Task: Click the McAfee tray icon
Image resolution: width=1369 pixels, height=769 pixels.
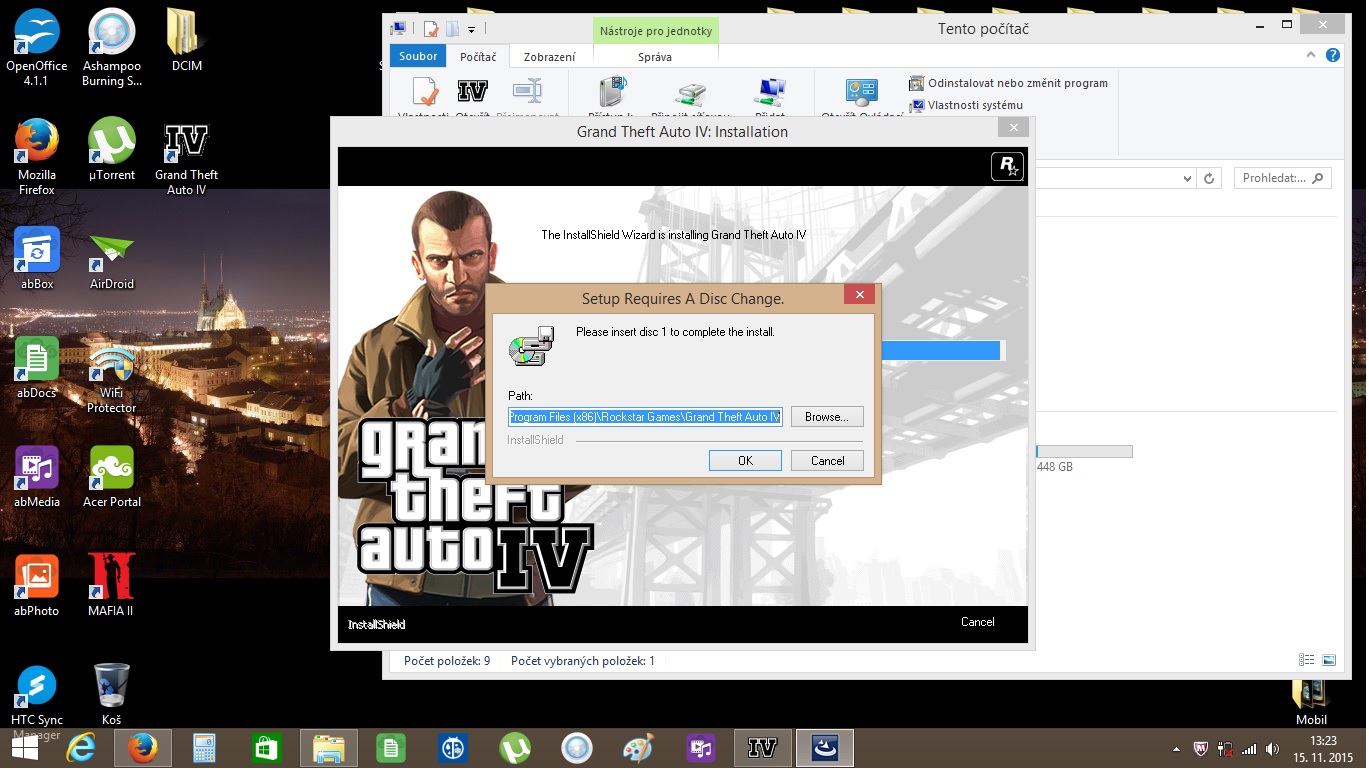Action: pos(1200,748)
